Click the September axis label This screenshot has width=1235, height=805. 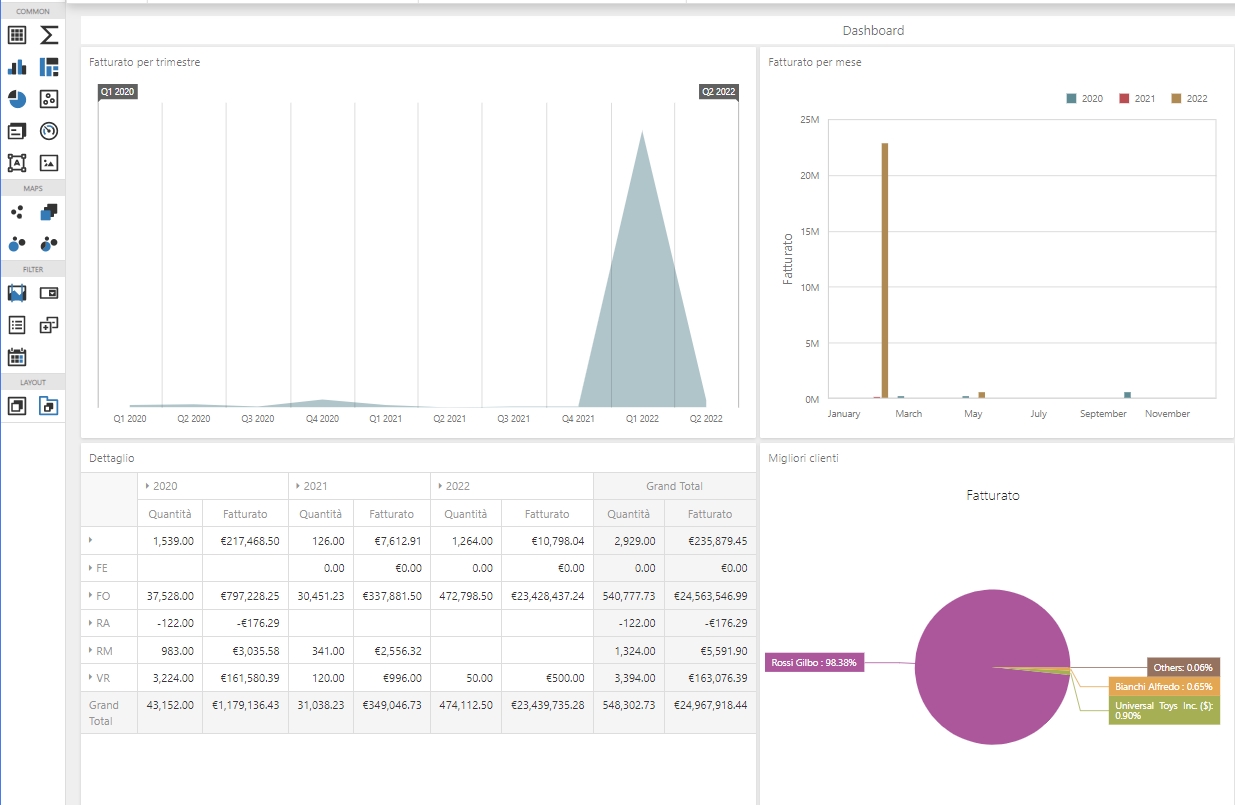coord(1103,414)
